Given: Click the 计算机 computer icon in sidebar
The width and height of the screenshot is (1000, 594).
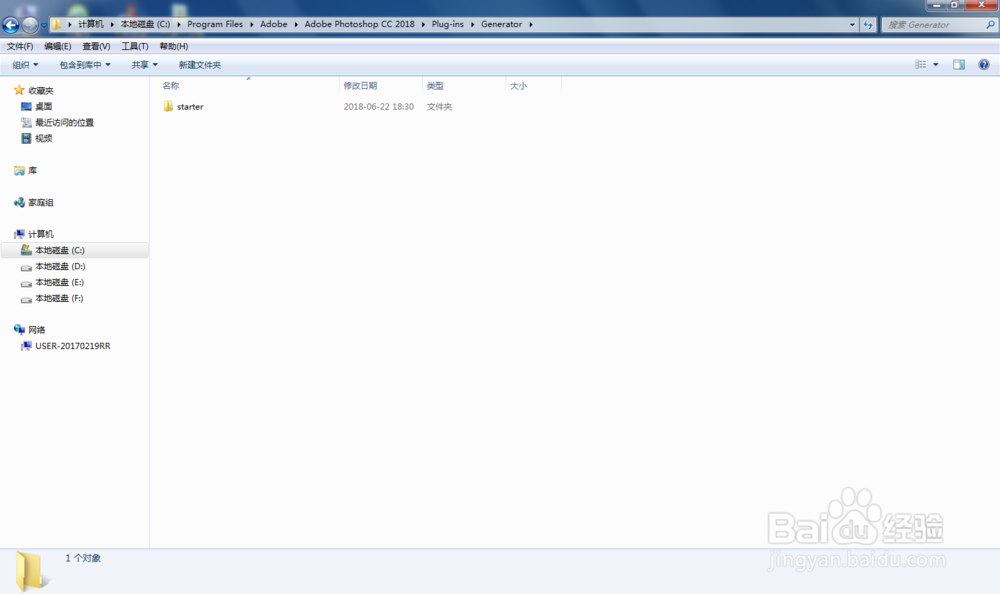Looking at the screenshot, I should point(19,234).
